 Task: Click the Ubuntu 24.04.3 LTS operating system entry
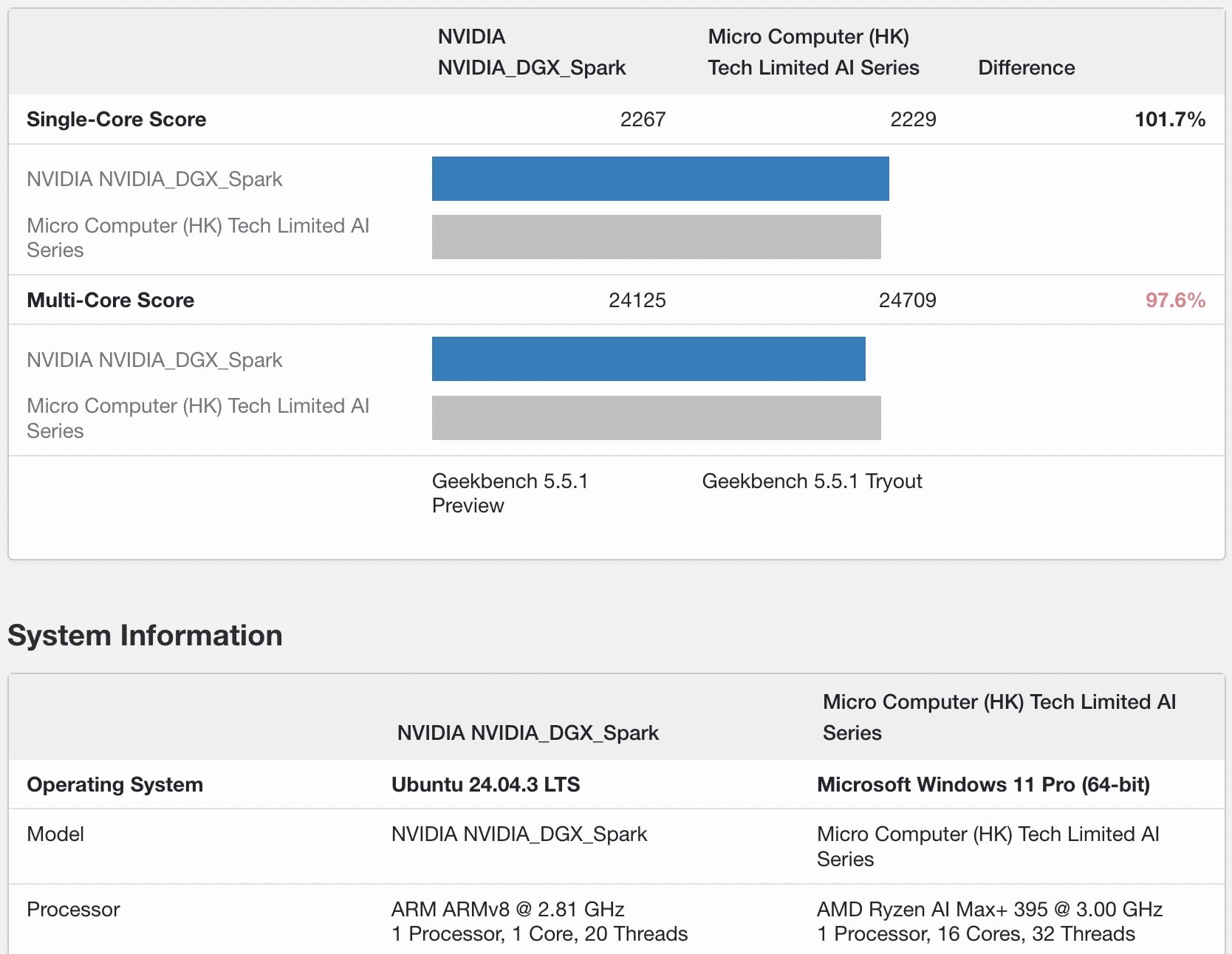point(486,785)
